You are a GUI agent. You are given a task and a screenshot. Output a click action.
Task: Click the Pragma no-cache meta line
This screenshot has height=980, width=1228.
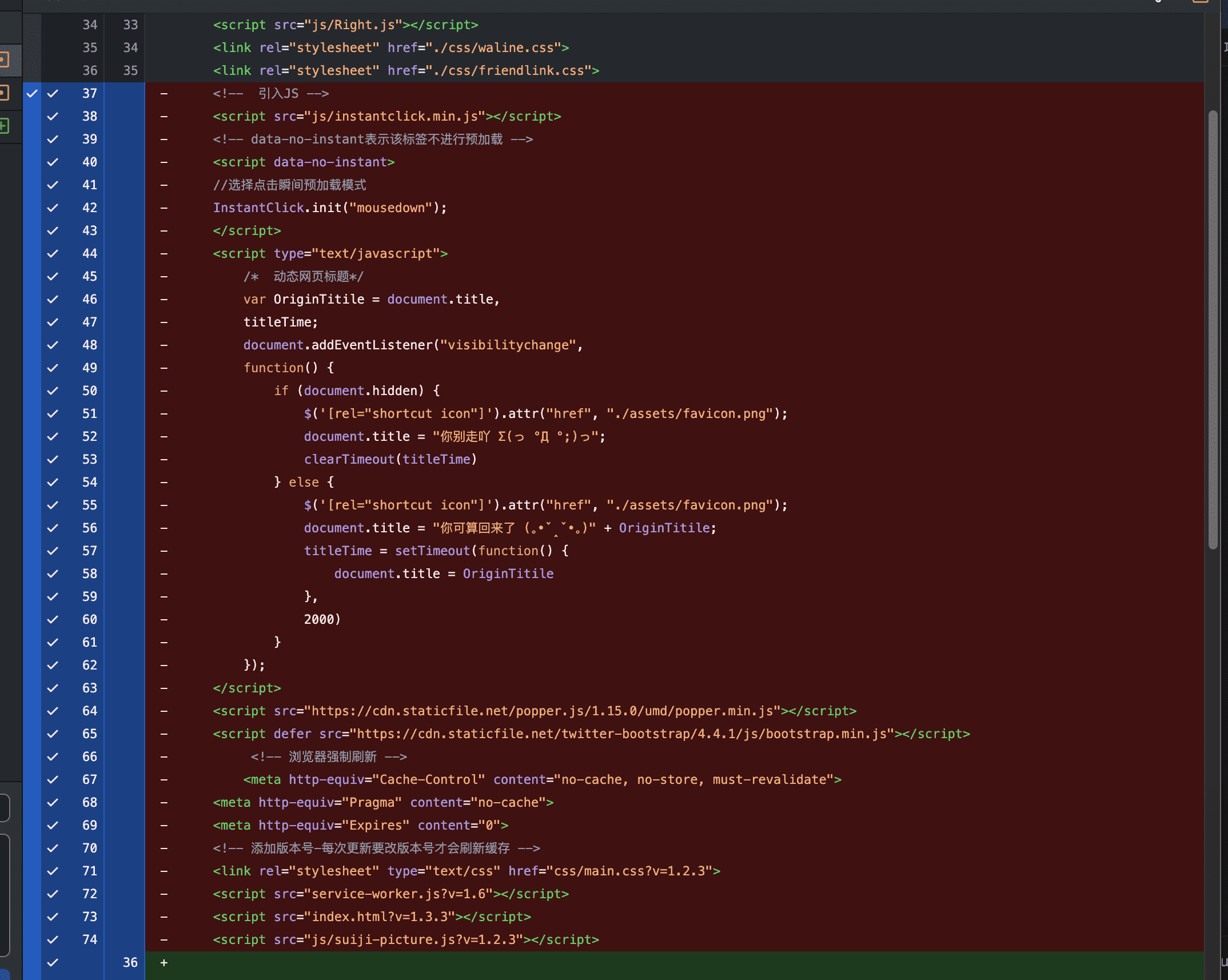click(x=383, y=802)
